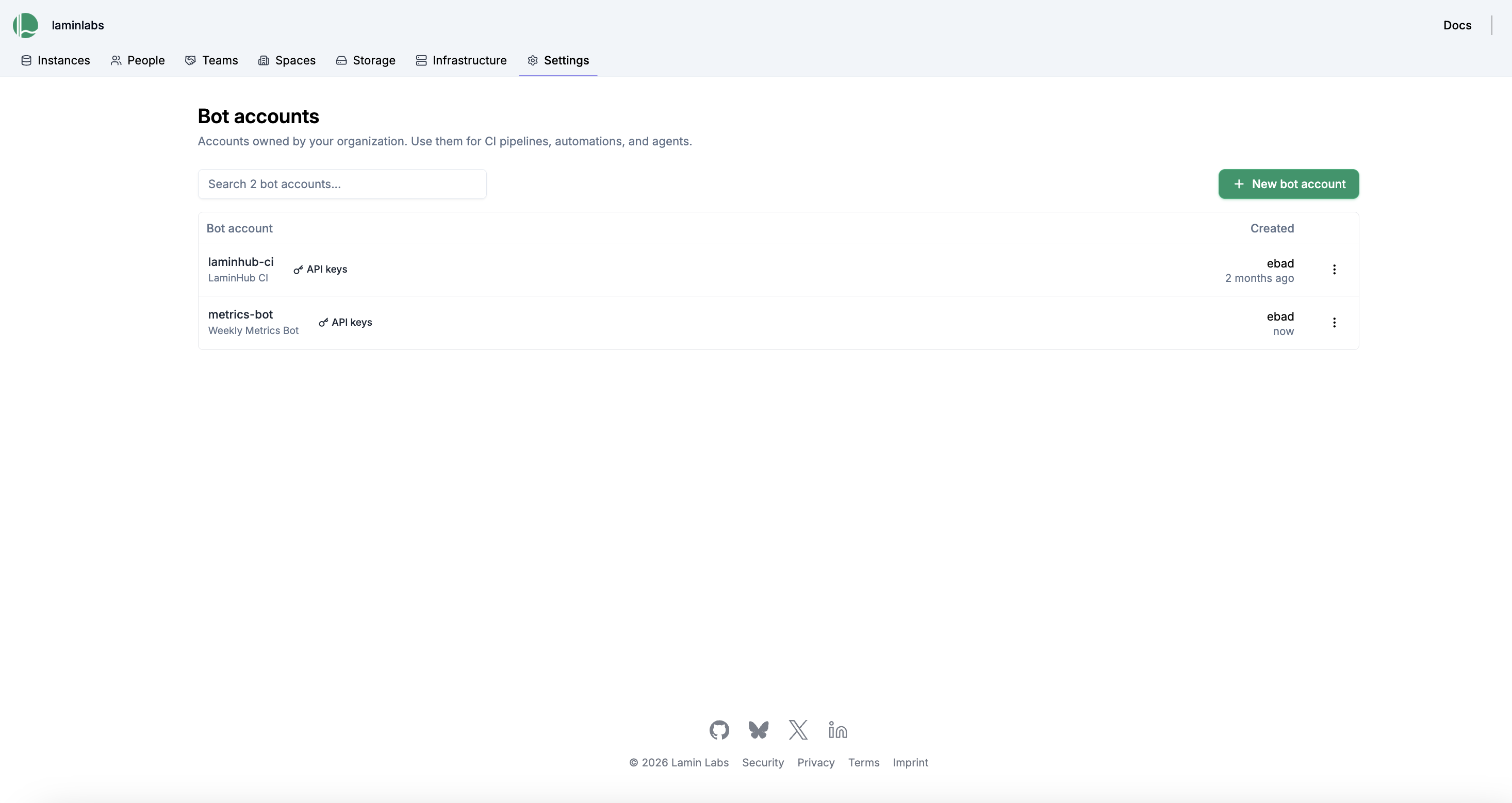Click the Weekly Metrics Bot description text
1512x803 pixels.
(x=254, y=331)
